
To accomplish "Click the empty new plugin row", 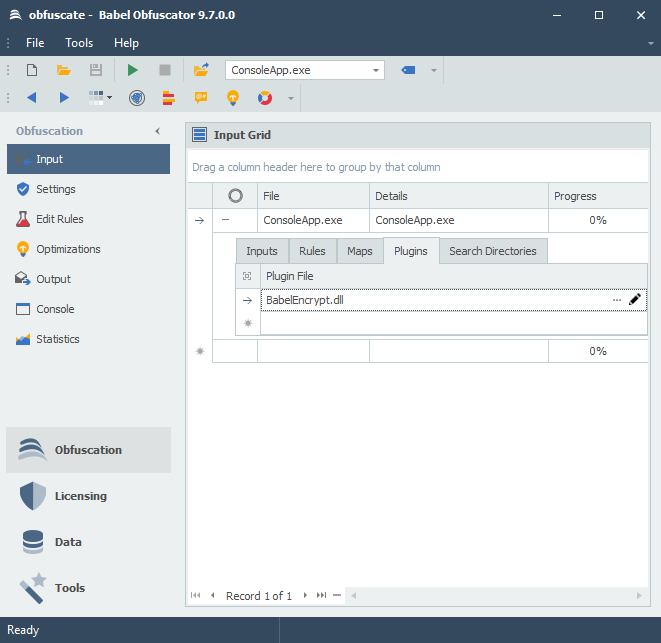I will [454, 323].
